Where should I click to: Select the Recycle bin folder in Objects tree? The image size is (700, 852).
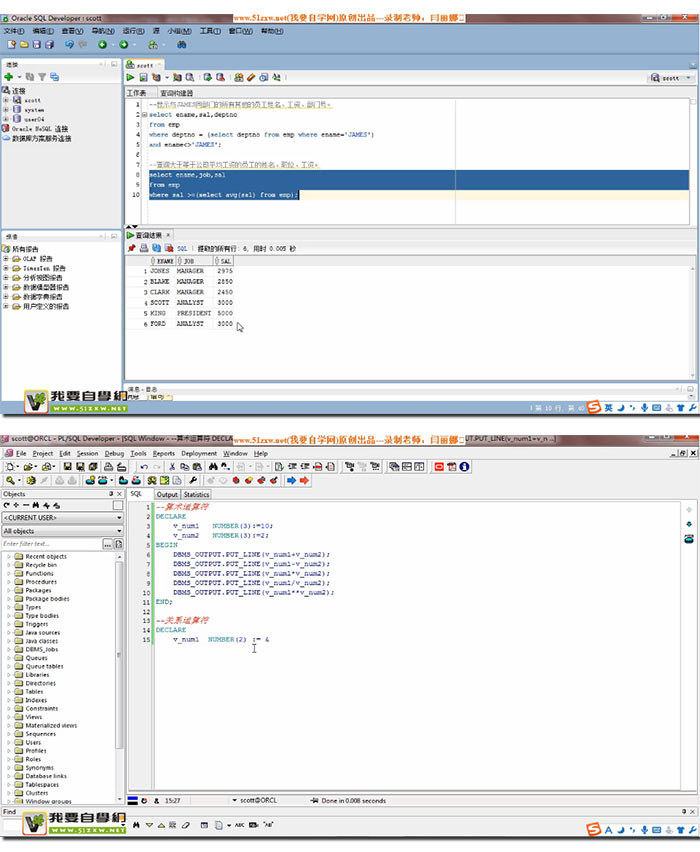(41, 565)
